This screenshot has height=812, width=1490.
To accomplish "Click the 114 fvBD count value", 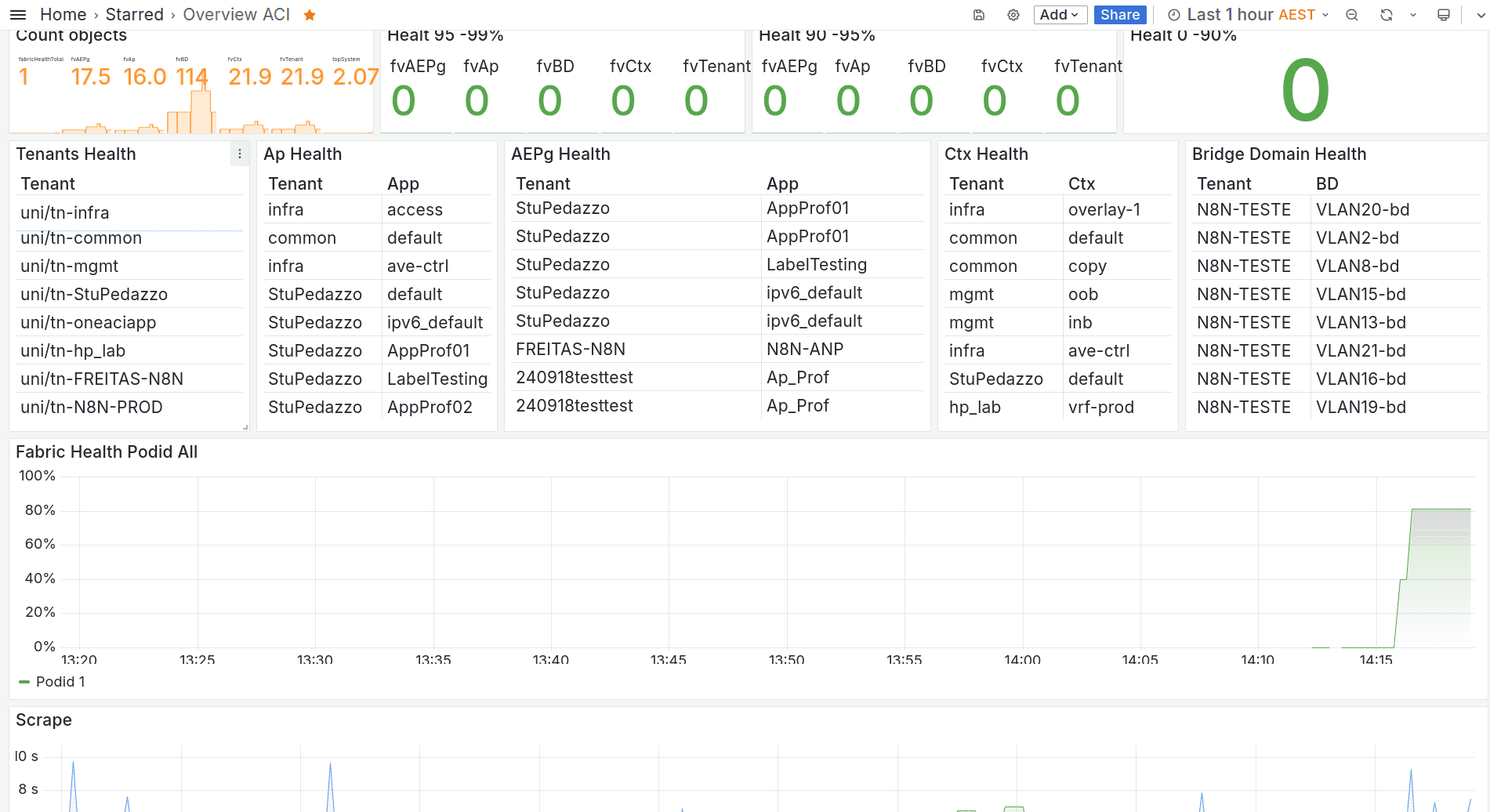I will [x=192, y=77].
